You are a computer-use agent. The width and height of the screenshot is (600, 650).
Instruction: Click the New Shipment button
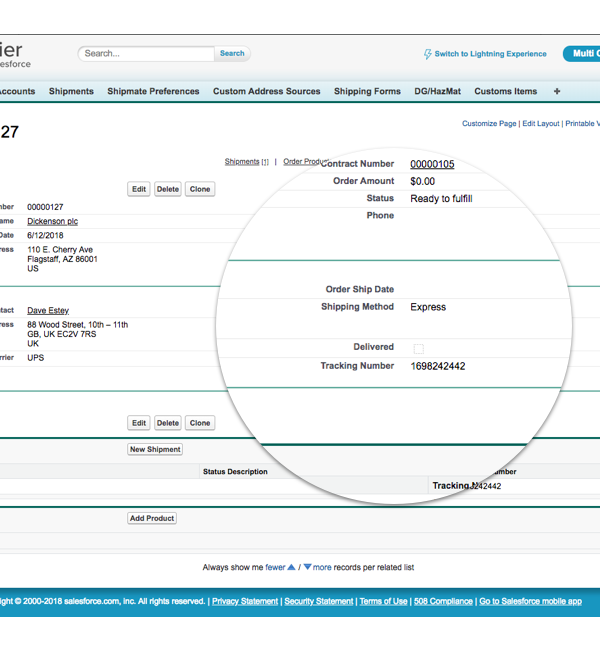155,449
